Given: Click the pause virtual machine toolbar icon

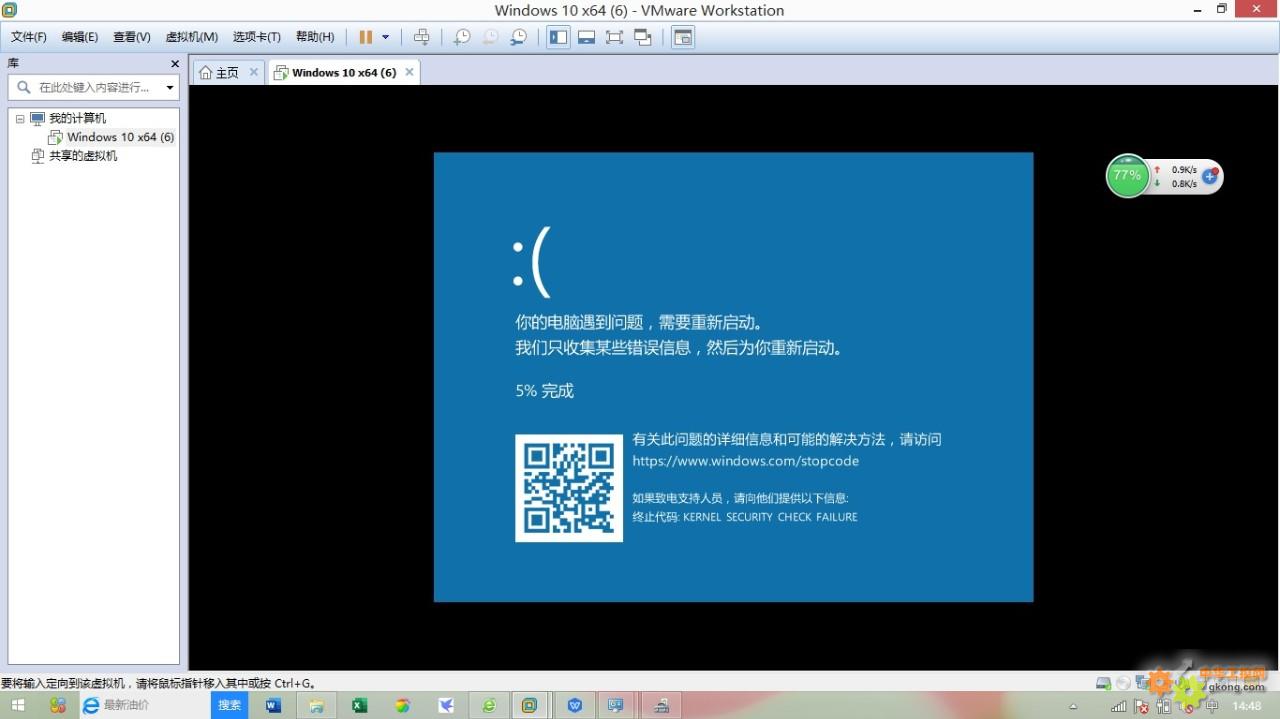Looking at the screenshot, I should click(x=365, y=37).
